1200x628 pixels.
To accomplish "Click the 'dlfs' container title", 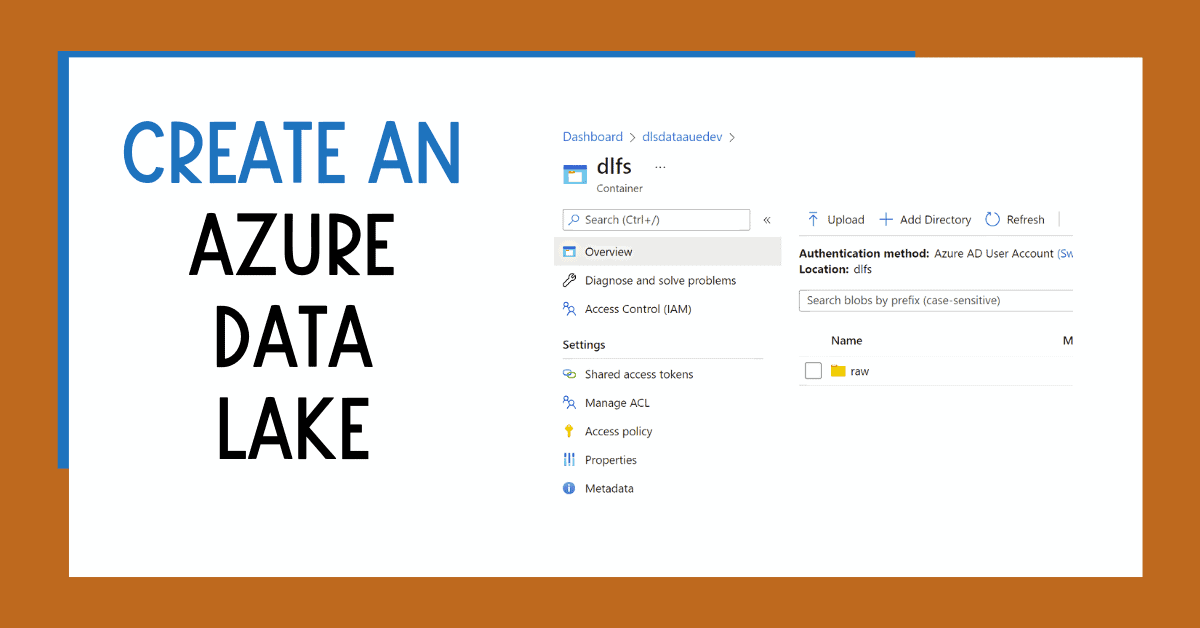I will point(614,167).
